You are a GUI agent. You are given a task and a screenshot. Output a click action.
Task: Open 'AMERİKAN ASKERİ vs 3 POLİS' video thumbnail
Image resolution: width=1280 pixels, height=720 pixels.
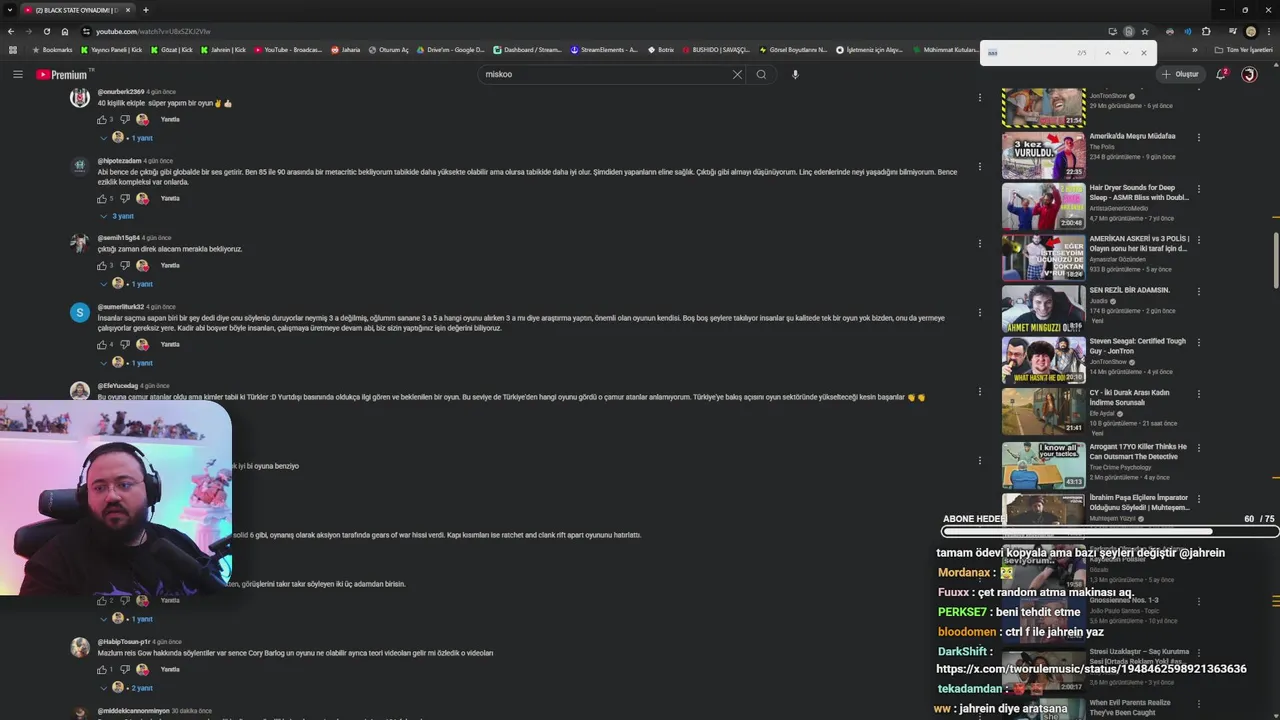tap(1043, 257)
